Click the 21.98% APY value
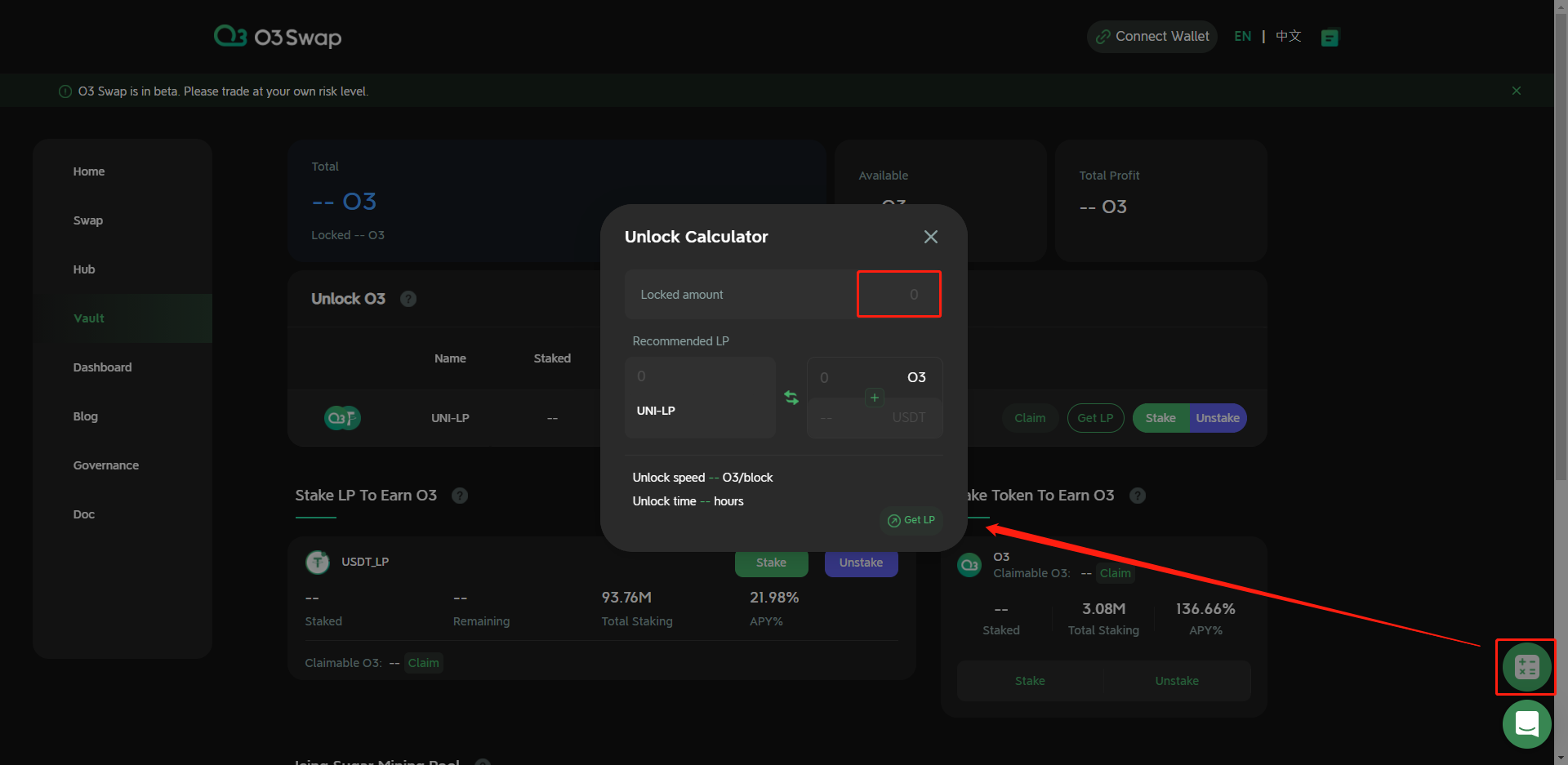The height and width of the screenshot is (765, 1568). [774, 598]
